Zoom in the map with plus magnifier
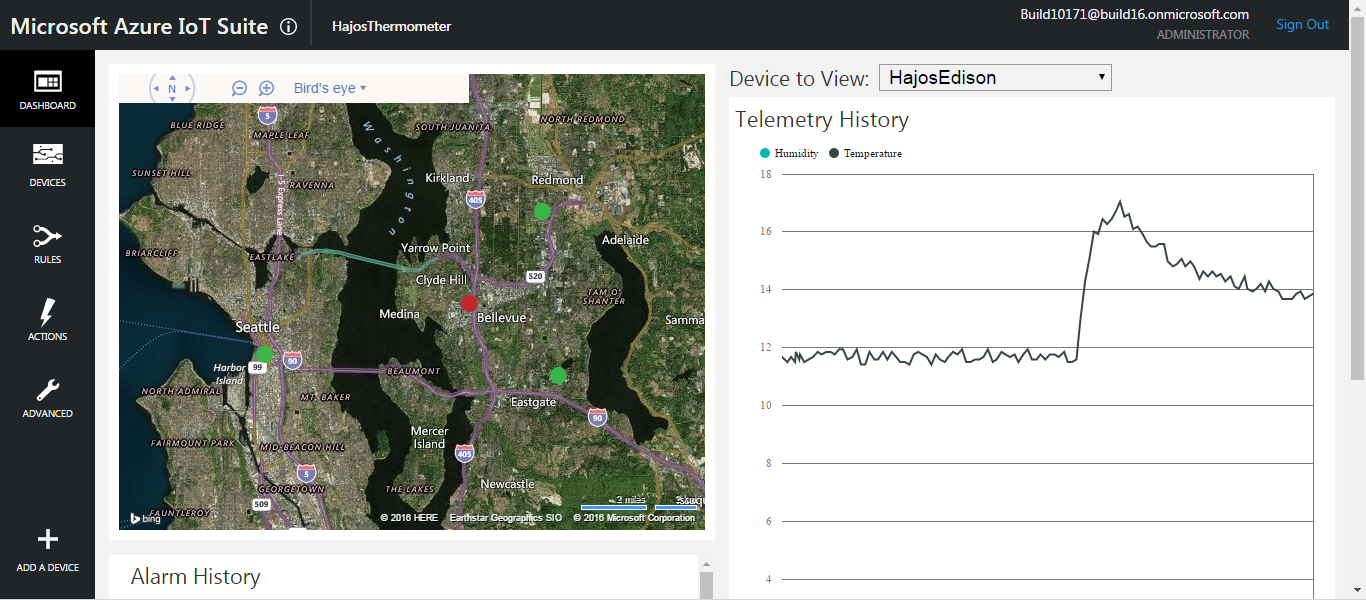1366x600 pixels. click(x=267, y=88)
